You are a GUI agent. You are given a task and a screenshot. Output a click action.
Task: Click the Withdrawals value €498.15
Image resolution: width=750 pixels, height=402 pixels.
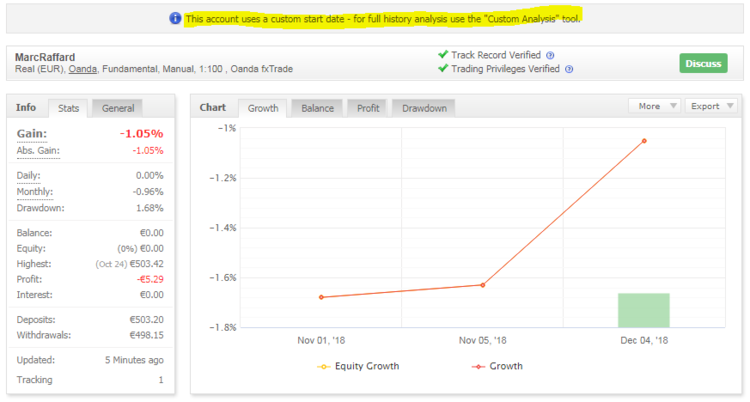point(146,335)
